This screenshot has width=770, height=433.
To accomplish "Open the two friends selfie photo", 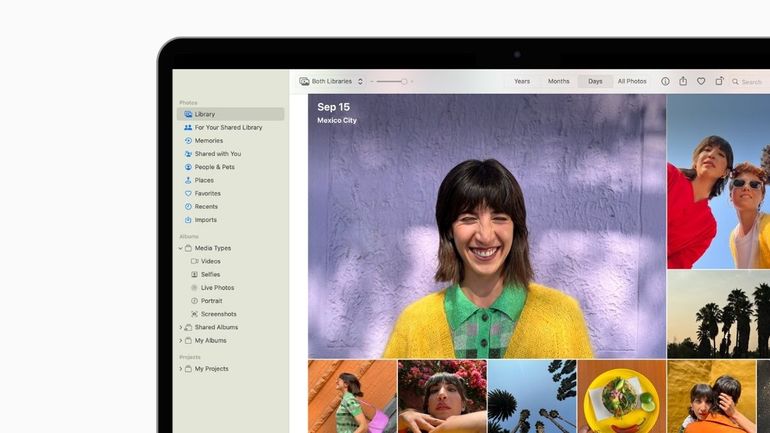I will click(x=718, y=181).
